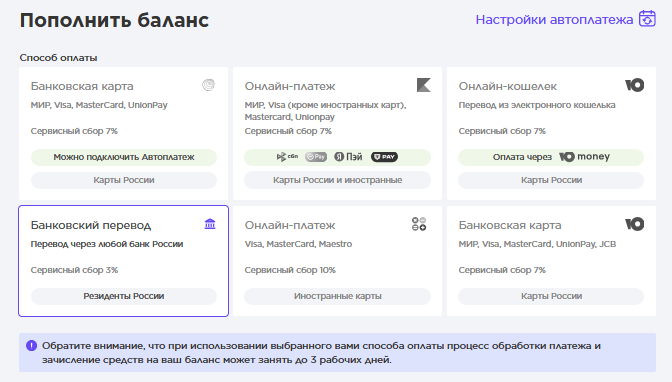Click the text МИР, Visa, MasterCard, UnionPay, JCB
The image size is (672, 382).
pos(537,244)
